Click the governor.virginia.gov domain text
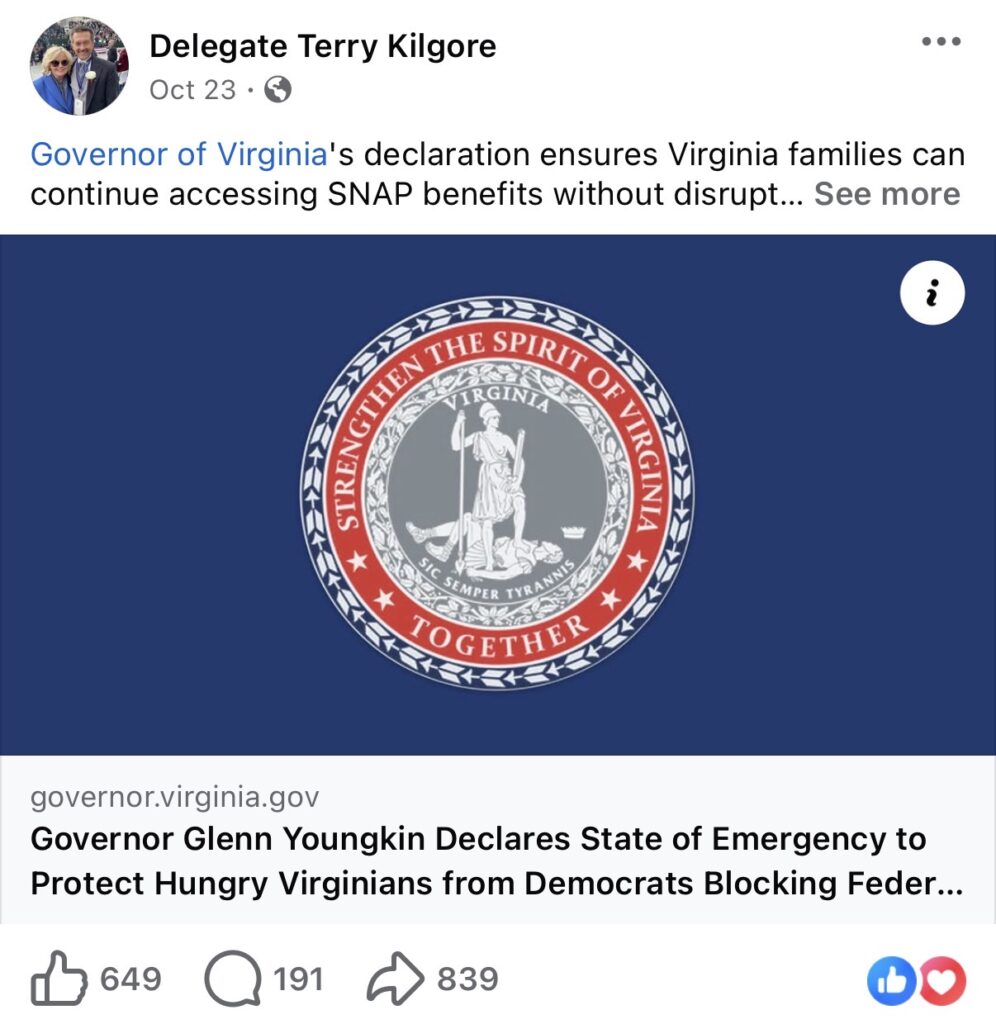This screenshot has width=996, height=1024. pos(175,797)
